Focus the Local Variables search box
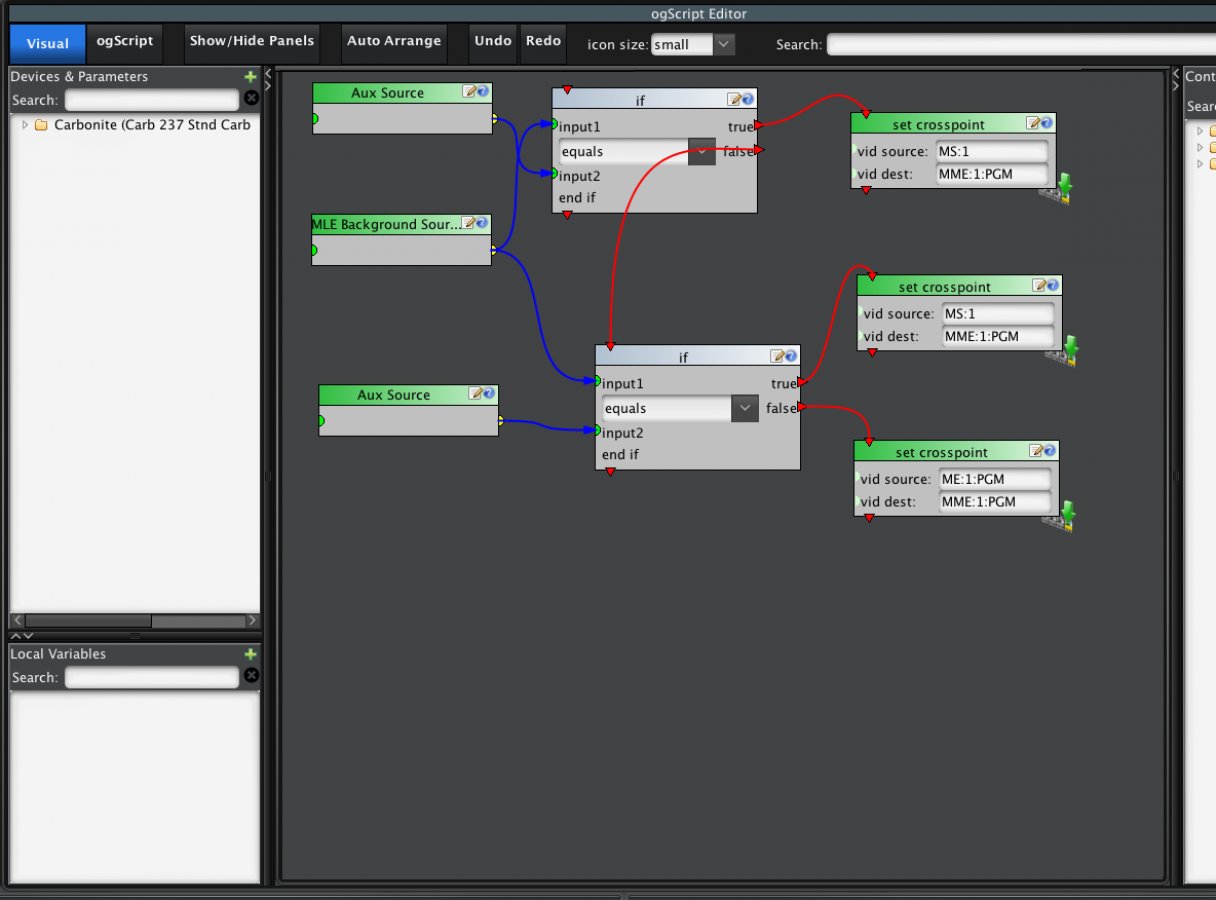1216x900 pixels. tap(152, 678)
